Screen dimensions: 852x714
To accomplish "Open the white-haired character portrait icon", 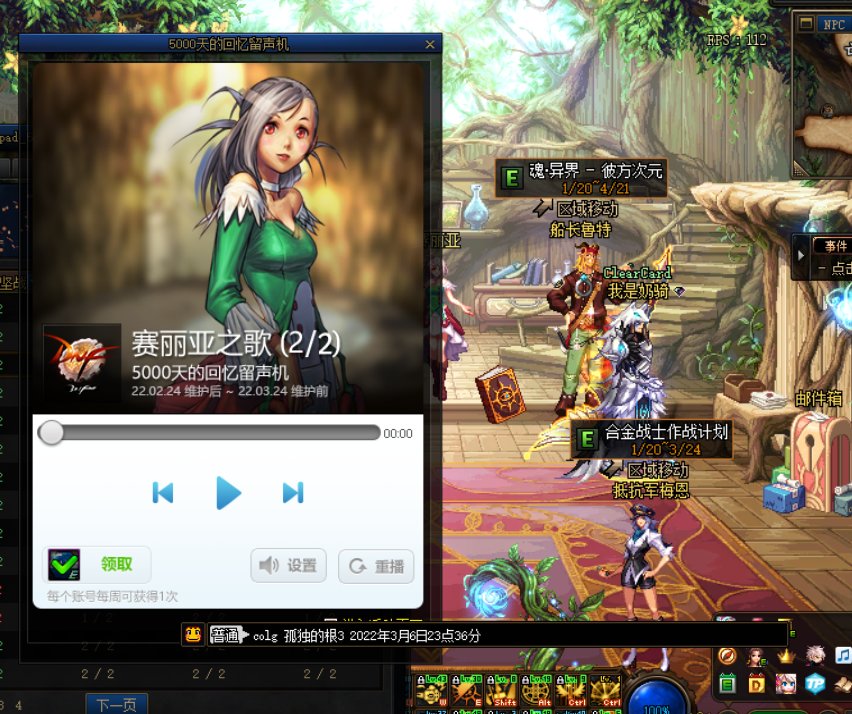I will tap(815, 656).
